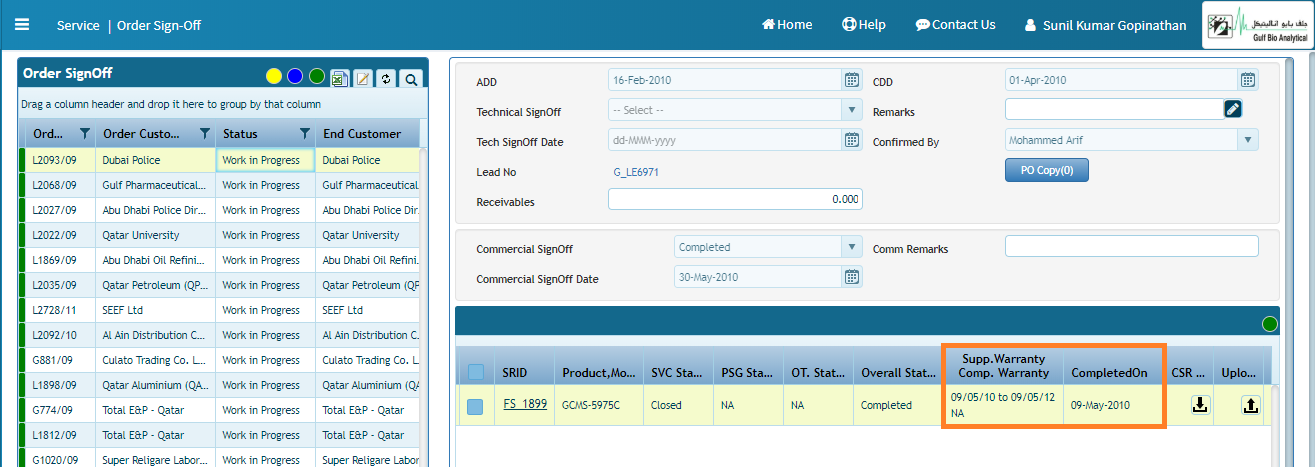Select order row L2093/09
The image size is (1315, 467).
coord(219,160)
